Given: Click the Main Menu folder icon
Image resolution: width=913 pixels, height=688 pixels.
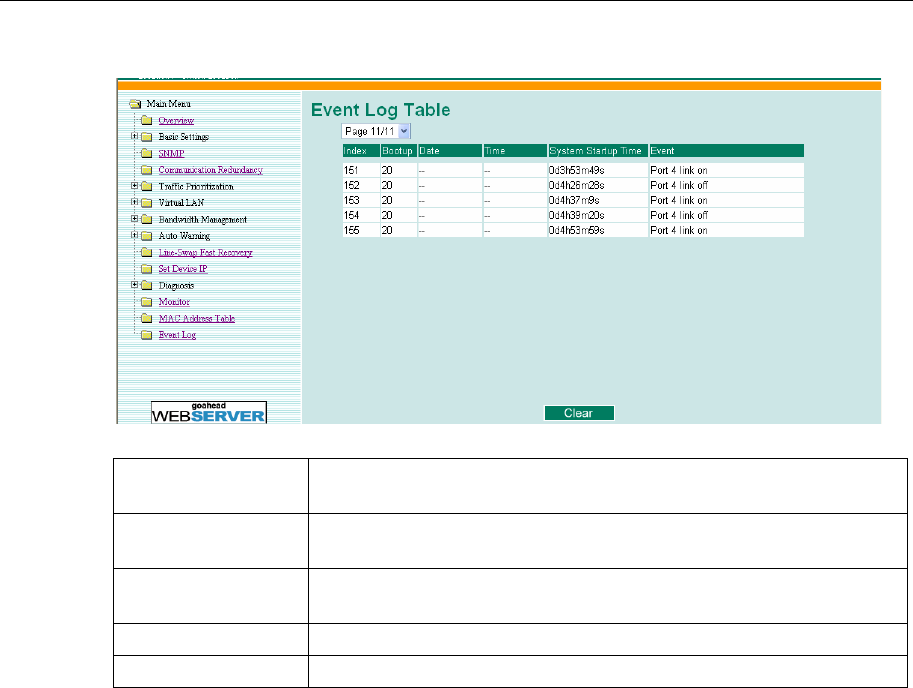Looking at the screenshot, I should (136, 104).
